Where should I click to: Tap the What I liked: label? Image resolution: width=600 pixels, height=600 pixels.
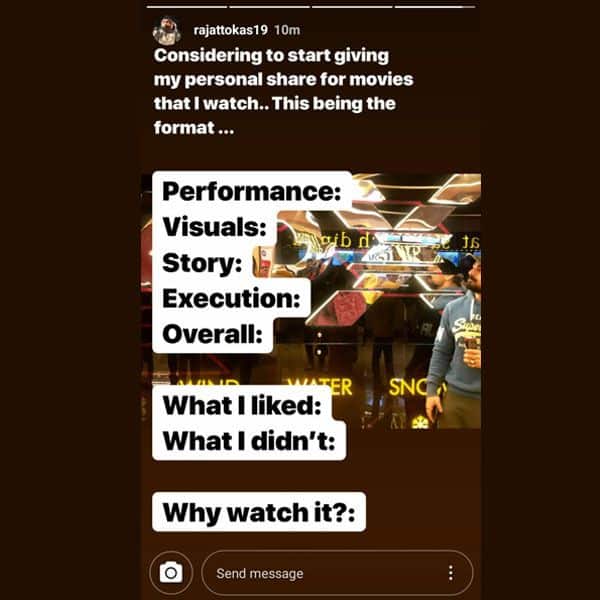coord(242,405)
